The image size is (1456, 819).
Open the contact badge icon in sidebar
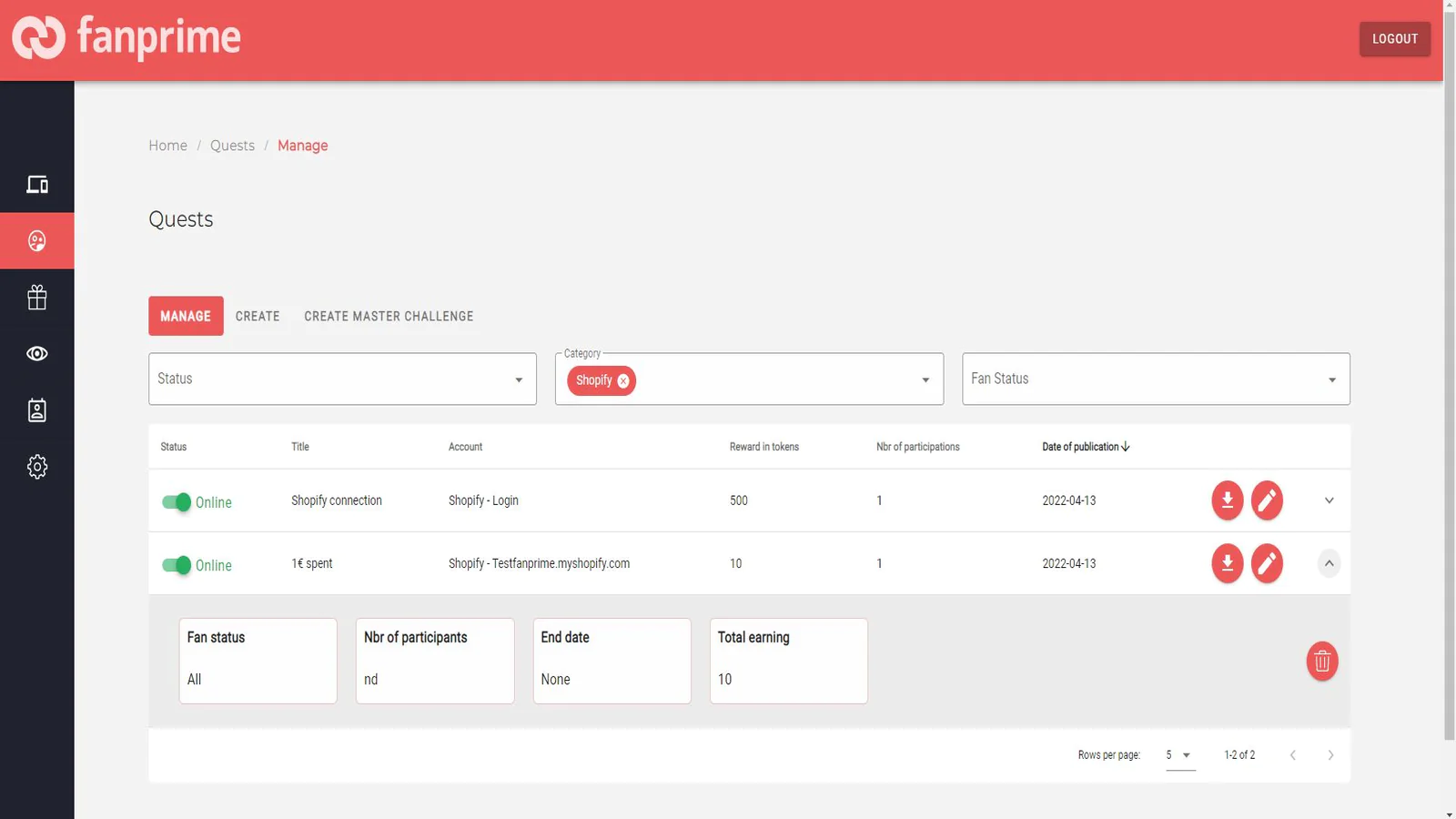click(36, 410)
